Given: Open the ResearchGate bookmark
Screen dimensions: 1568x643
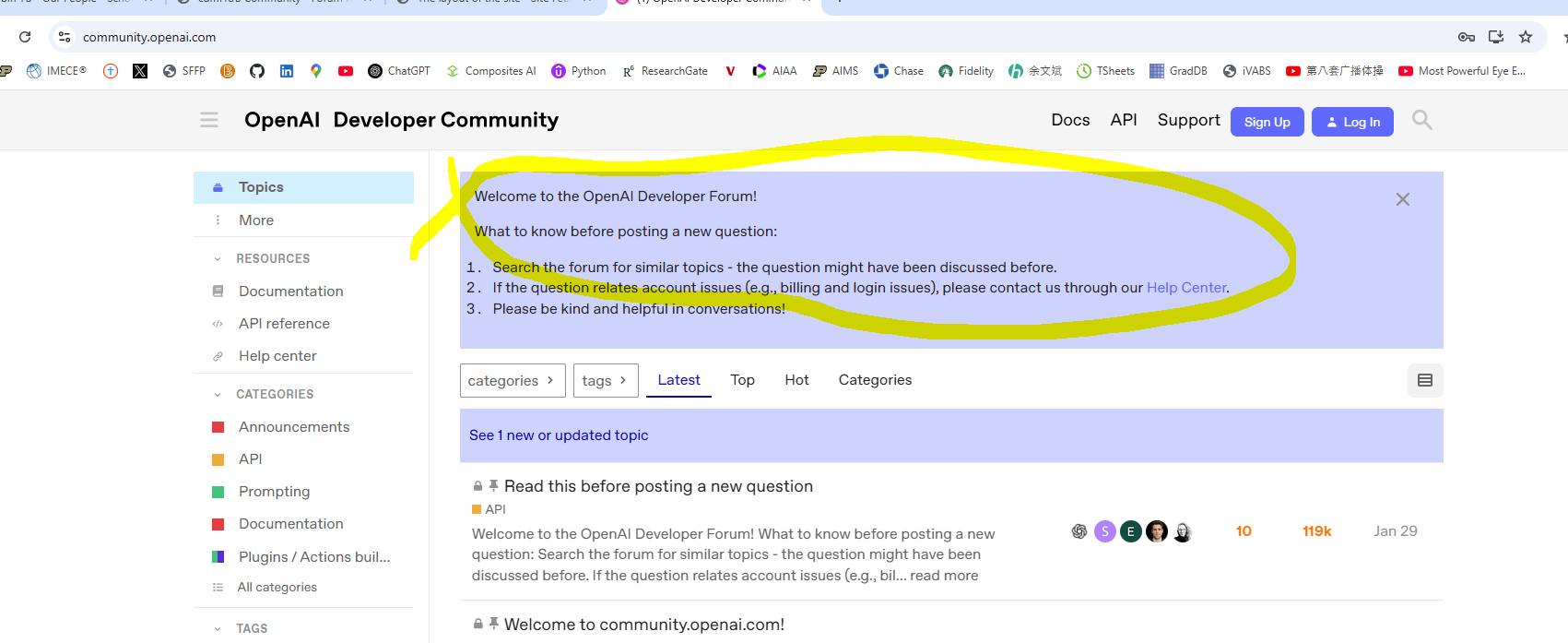Looking at the screenshot, I should point(665,71).
